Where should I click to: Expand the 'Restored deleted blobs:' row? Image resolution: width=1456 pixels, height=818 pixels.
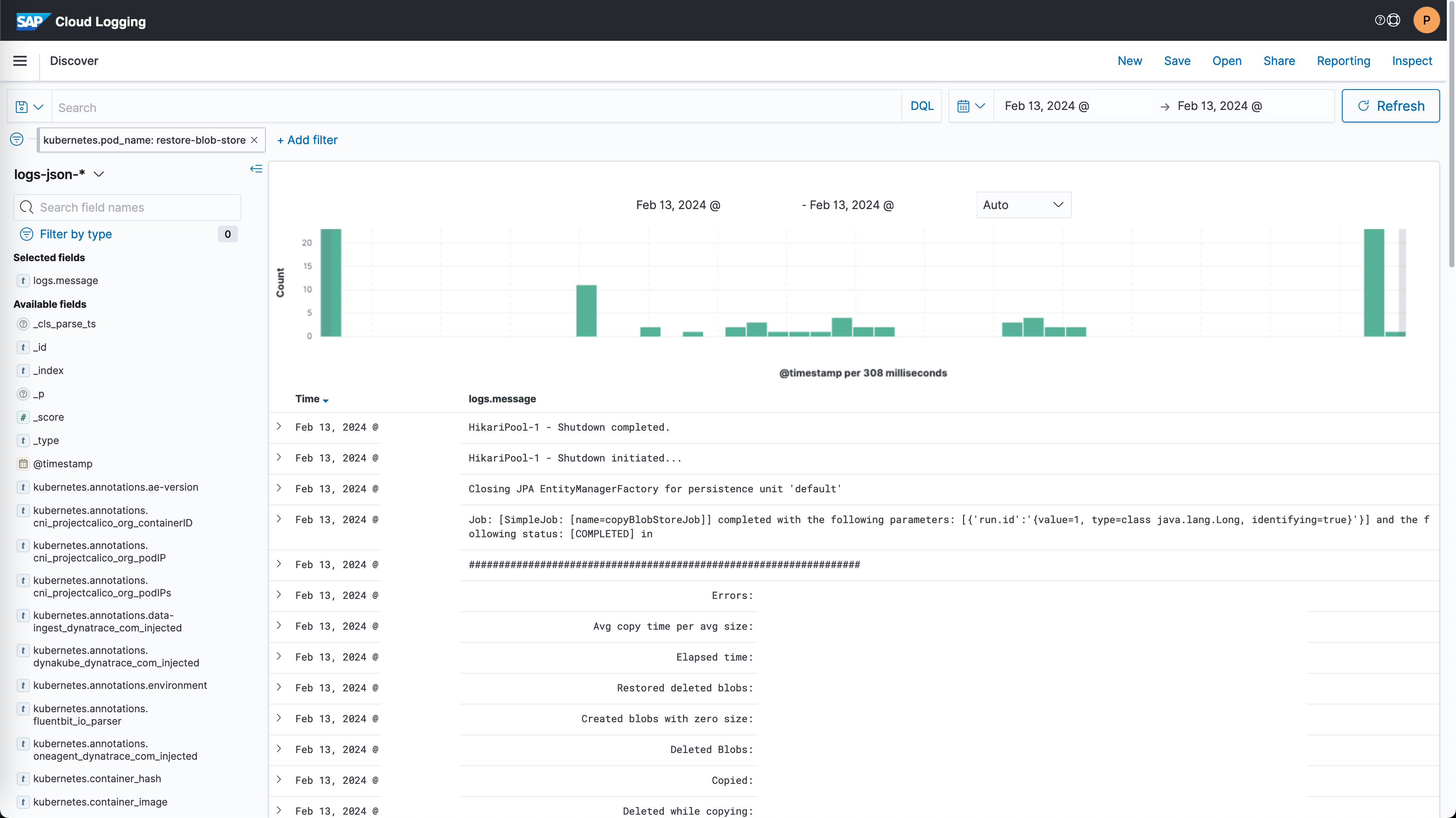pos(279,688)
